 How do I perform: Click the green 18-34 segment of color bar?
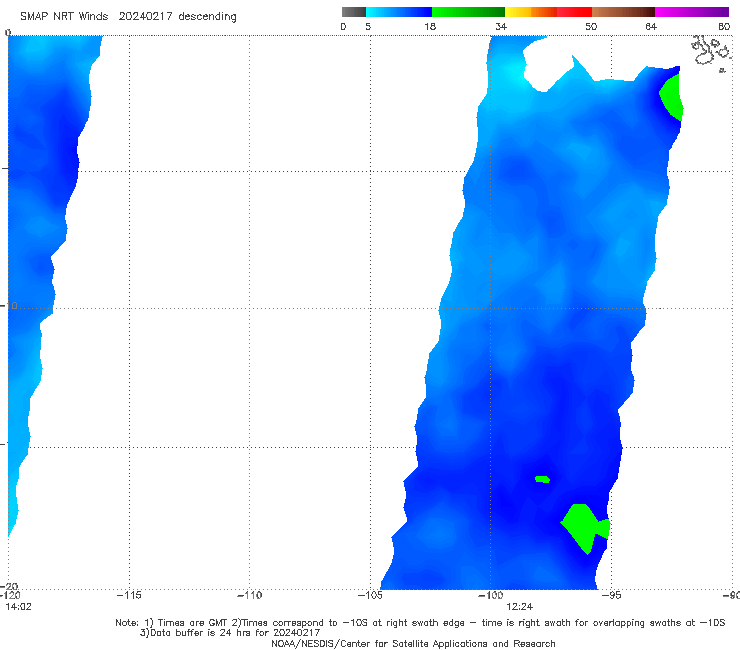[x=468, y=12]
